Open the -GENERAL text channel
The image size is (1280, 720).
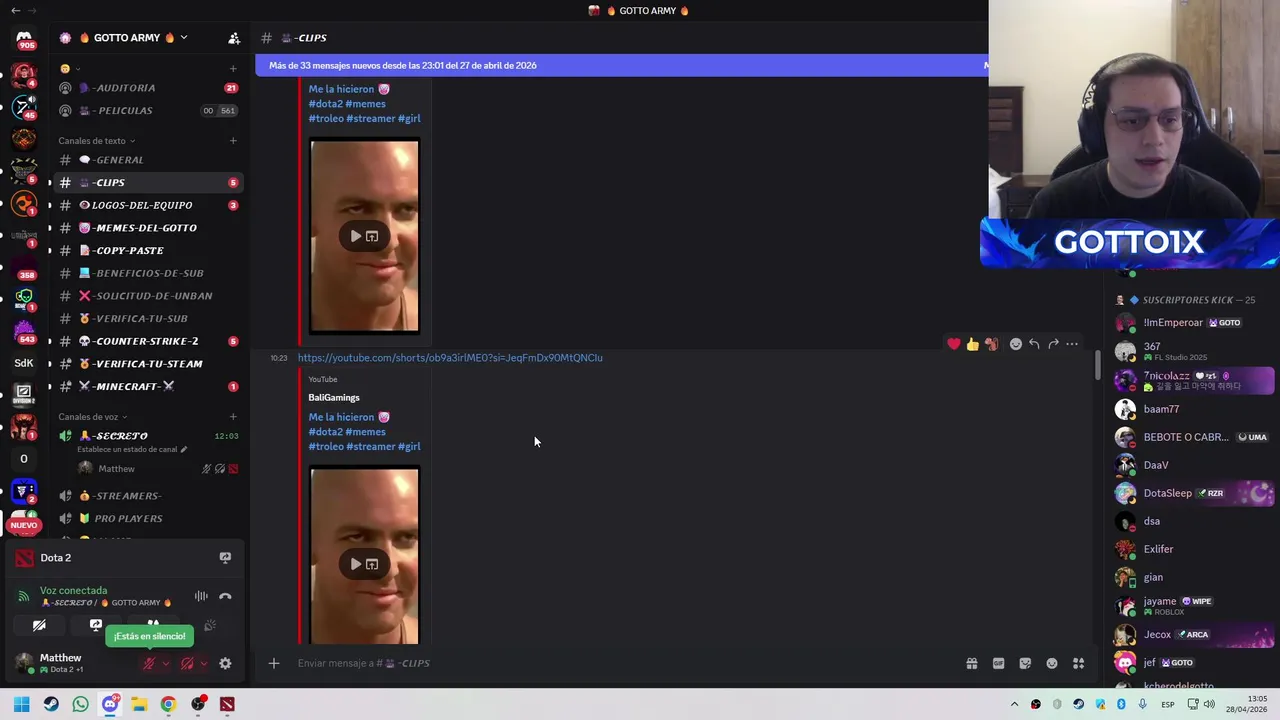click(x=146, y=160)
